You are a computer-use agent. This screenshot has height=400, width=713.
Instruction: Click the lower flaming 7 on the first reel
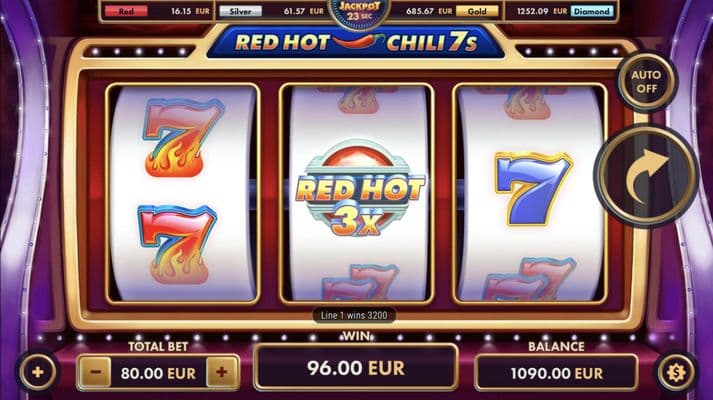[x=177, y=244]
